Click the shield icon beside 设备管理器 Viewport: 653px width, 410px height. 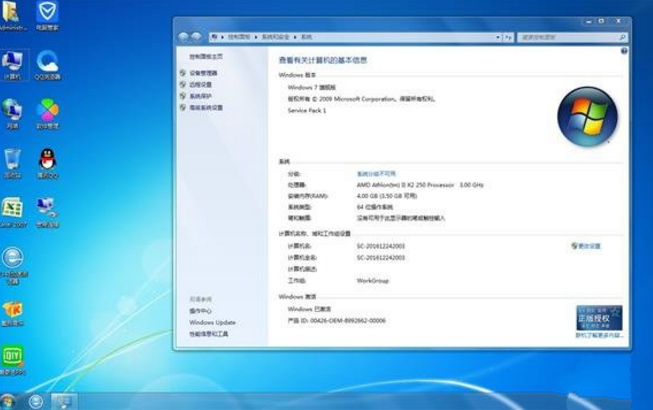182,73
